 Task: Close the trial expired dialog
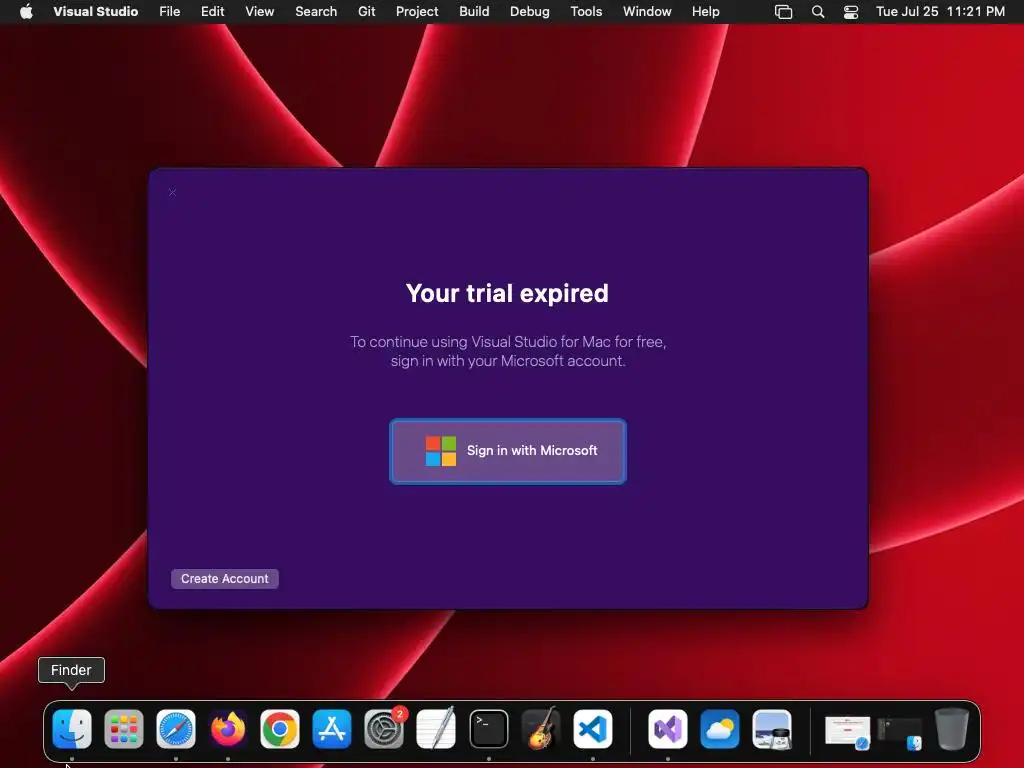tap(172, 192)
